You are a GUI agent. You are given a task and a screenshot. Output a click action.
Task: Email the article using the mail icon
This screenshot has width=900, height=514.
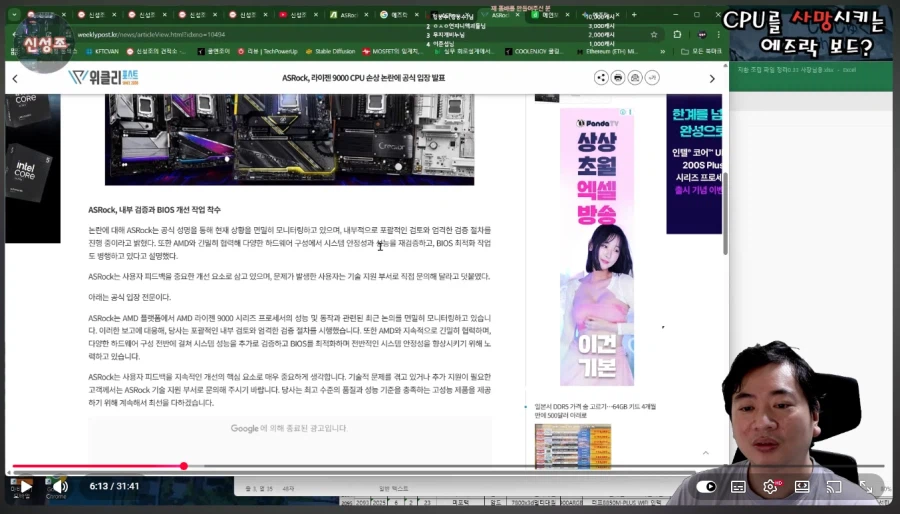coord(635,77)
